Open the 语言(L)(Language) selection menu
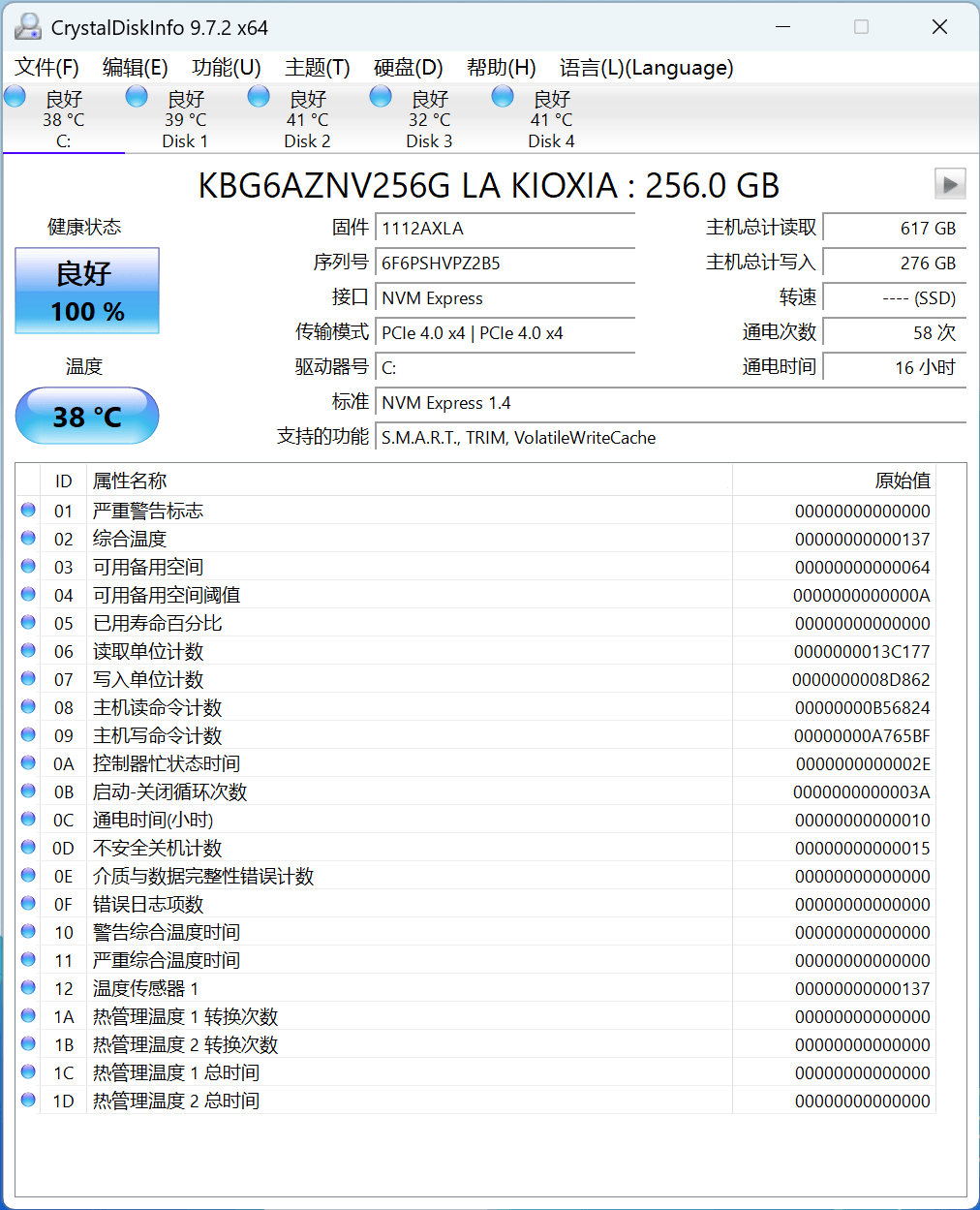This screenshot has width=980, height=1210. 644,68
